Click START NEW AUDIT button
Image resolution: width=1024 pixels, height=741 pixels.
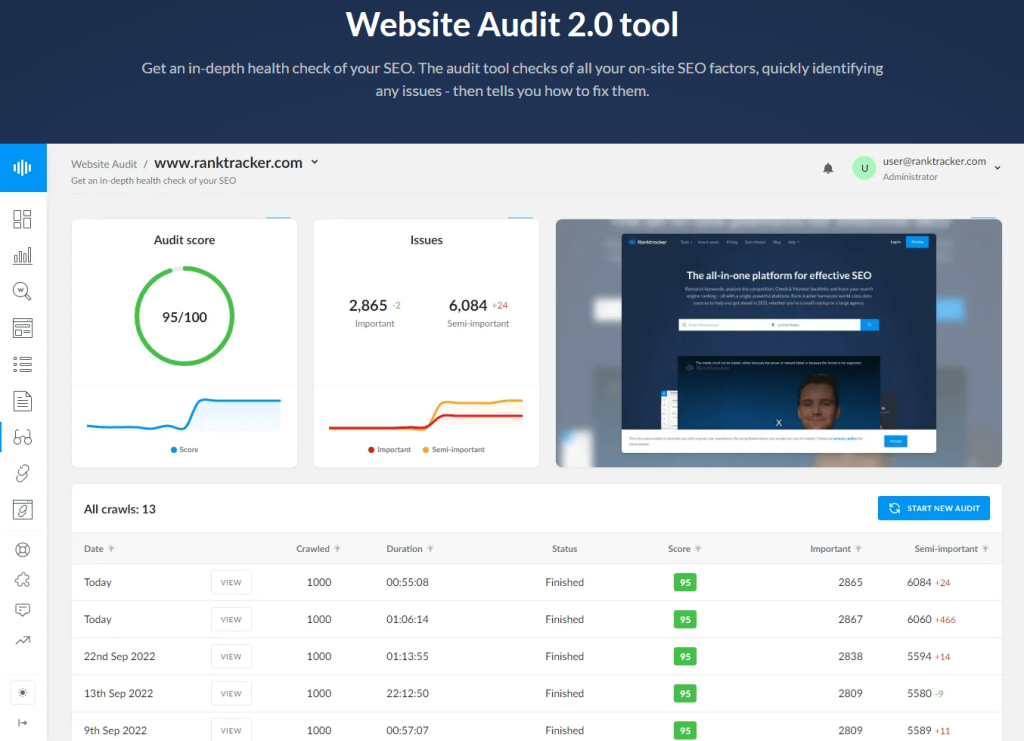[933, 508]
